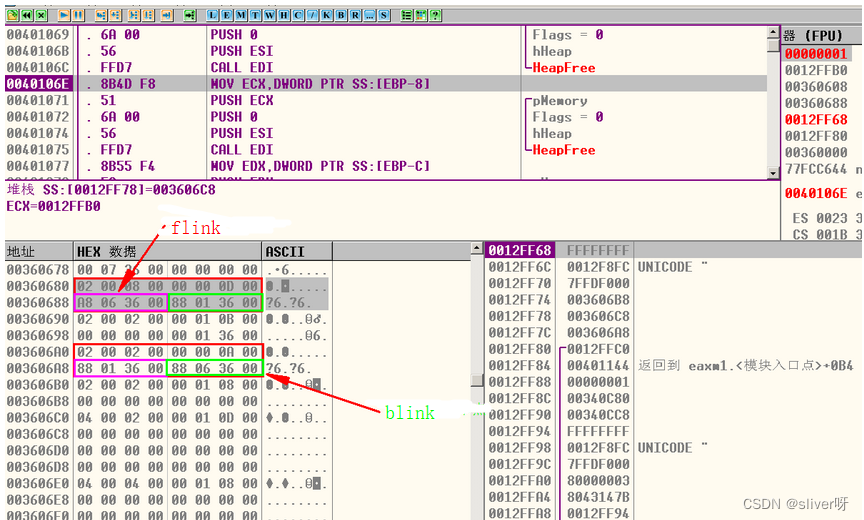
Task: Click the Step Over toolbar icon
Action: tap(115, 15)
